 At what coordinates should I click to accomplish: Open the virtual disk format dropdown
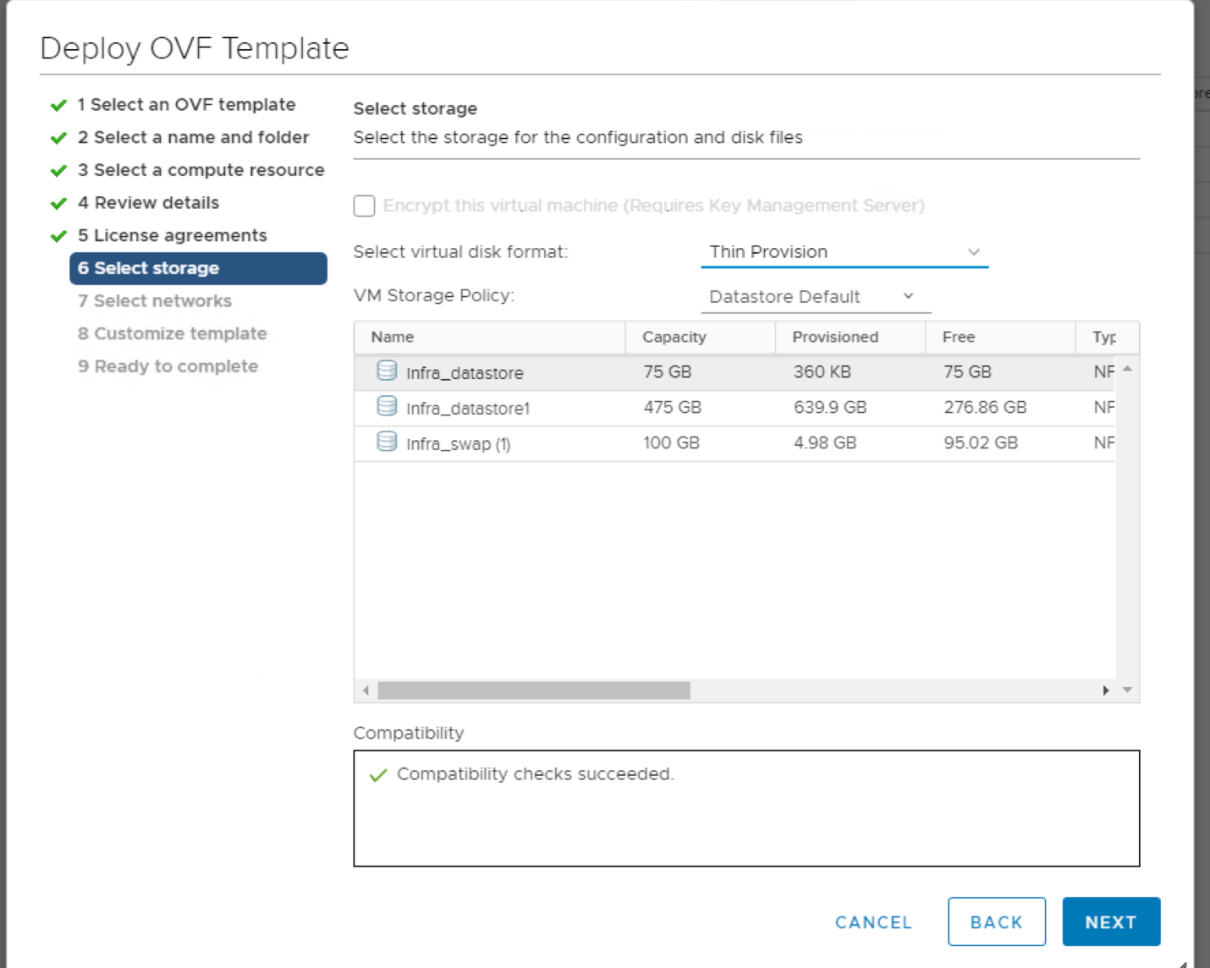[844, 252]
